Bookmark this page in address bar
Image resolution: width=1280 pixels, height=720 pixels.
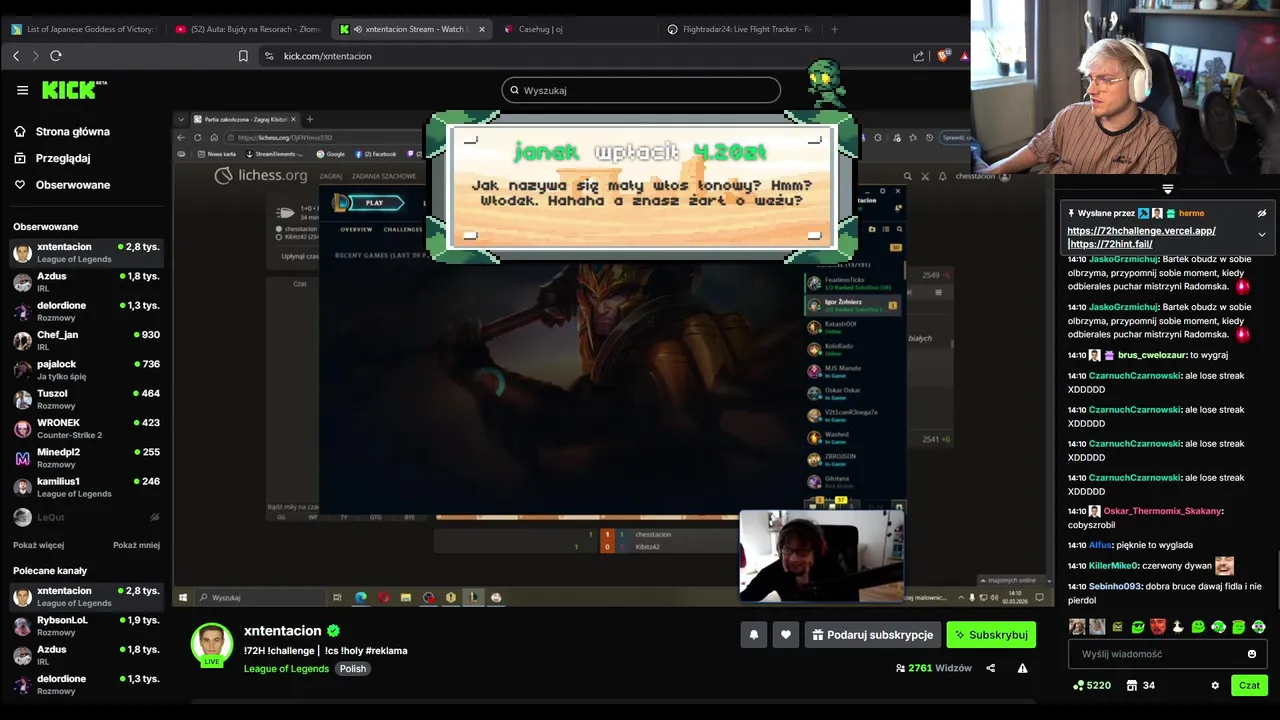(243, 56)
